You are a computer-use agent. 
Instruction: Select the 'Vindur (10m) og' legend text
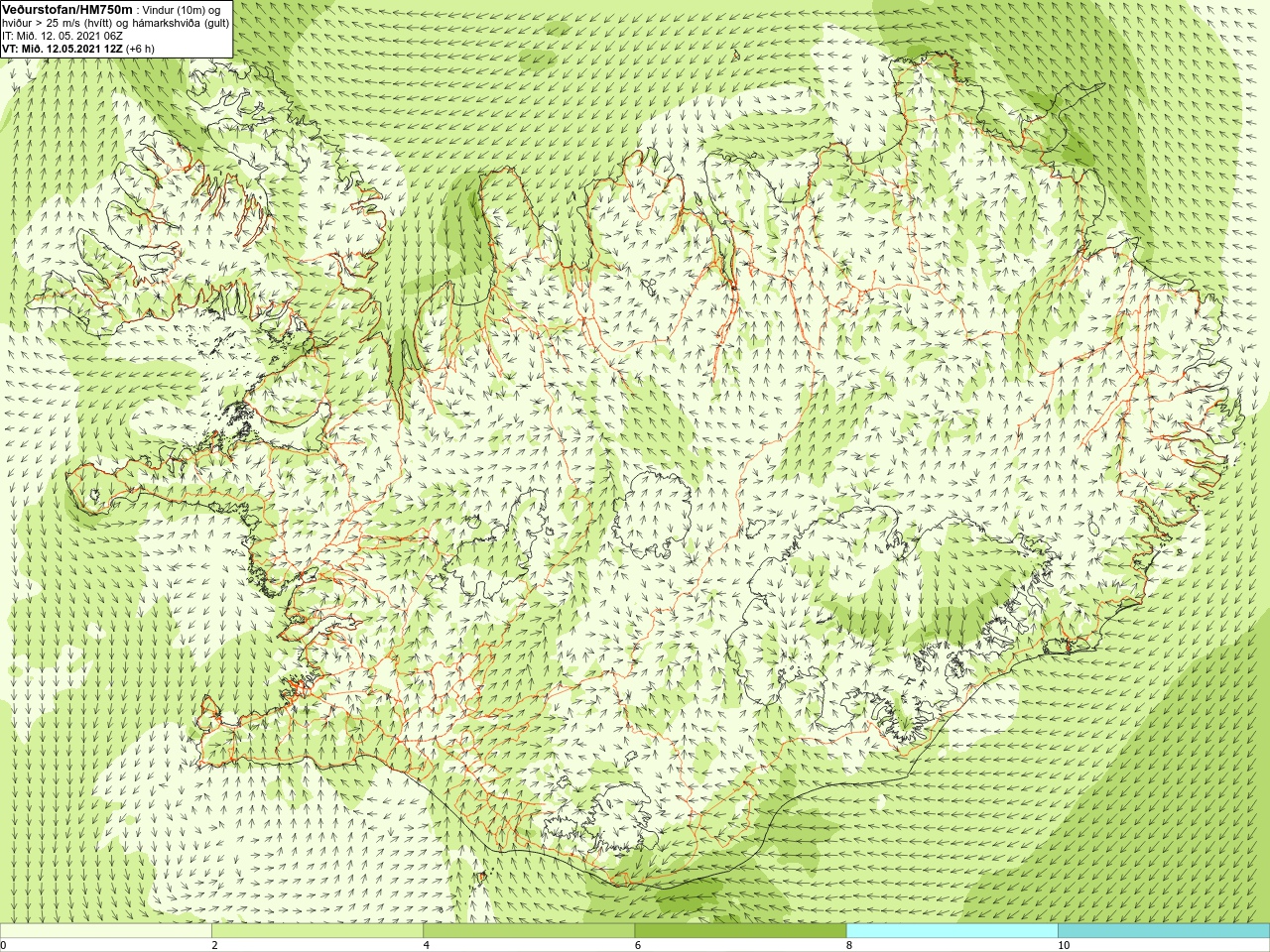pyautogui.click(x=183, y=10)
